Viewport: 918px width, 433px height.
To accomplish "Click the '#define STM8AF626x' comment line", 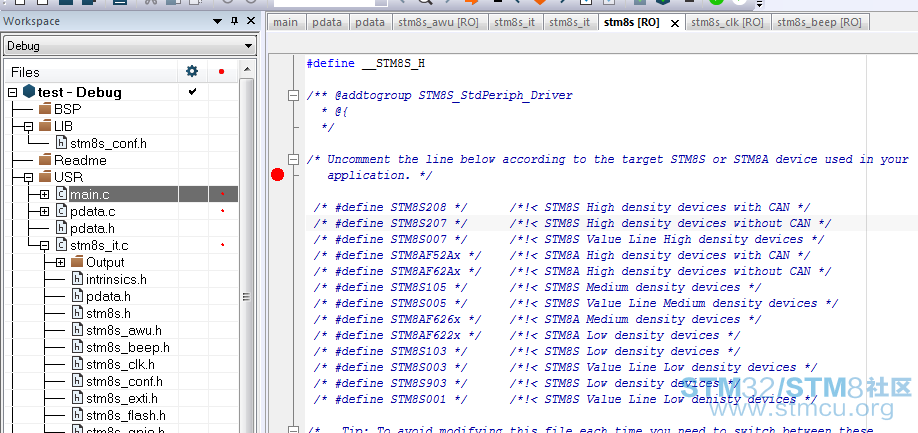I will coord(537,319).
